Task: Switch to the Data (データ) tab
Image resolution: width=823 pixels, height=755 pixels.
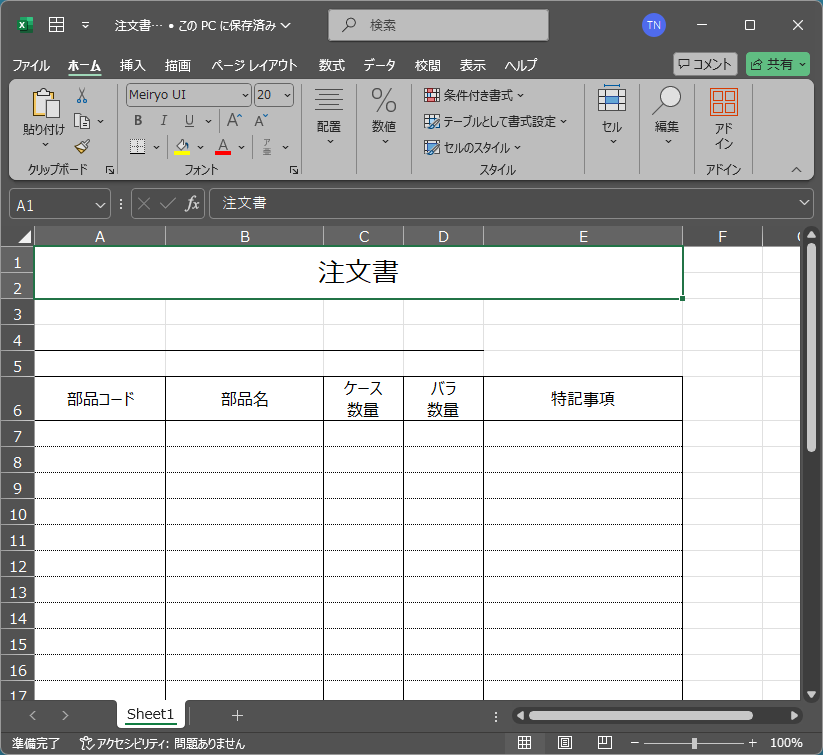Action: (x=379, y=65)
